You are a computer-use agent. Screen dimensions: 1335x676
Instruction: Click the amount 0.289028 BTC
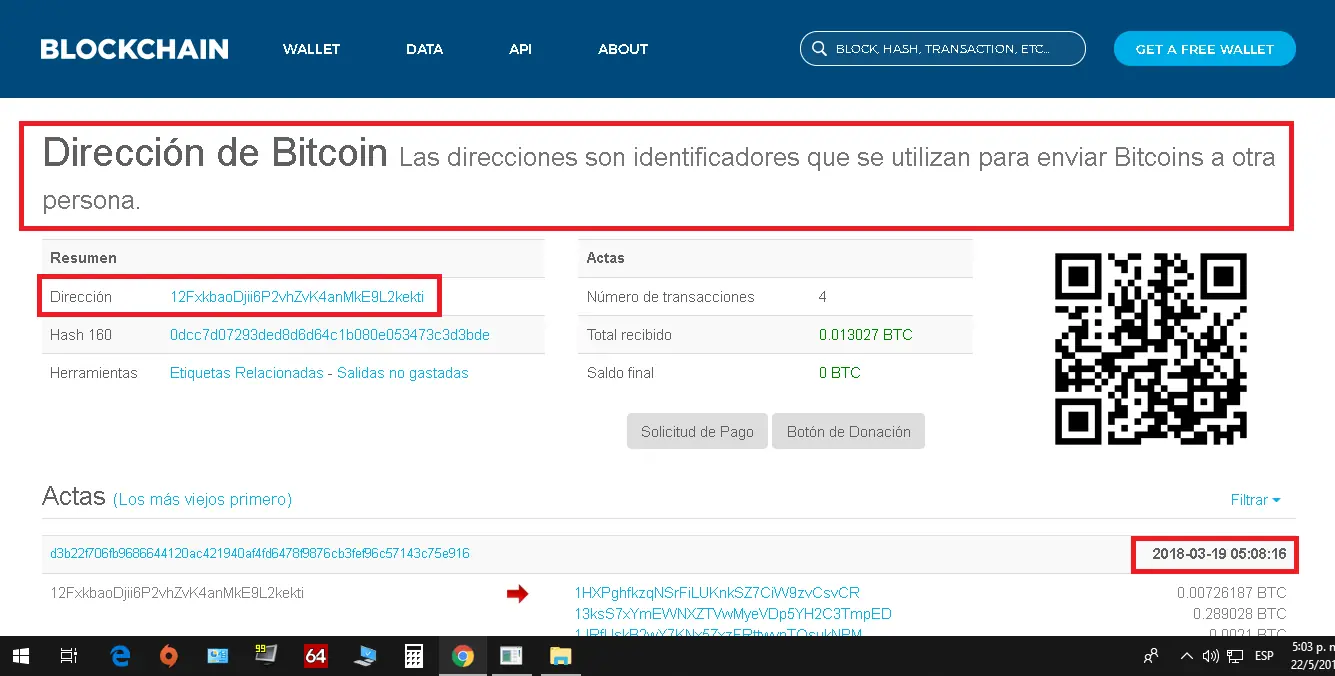[x=1240, y=614]
